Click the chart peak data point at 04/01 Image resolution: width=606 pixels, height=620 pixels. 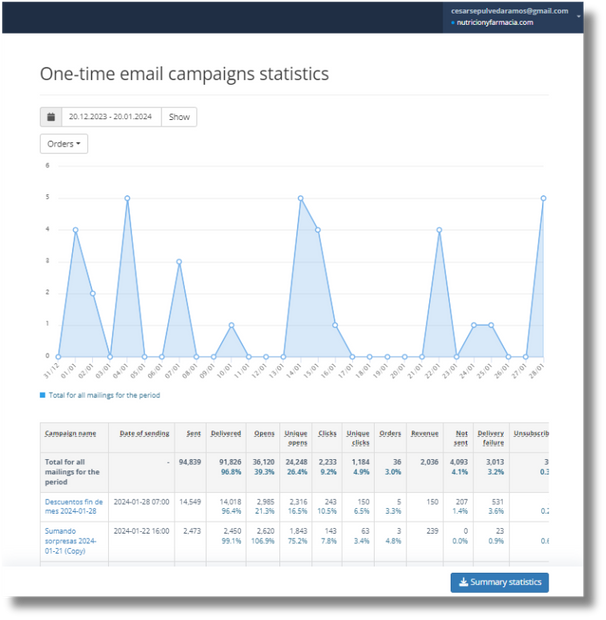[x=127, y=198]
